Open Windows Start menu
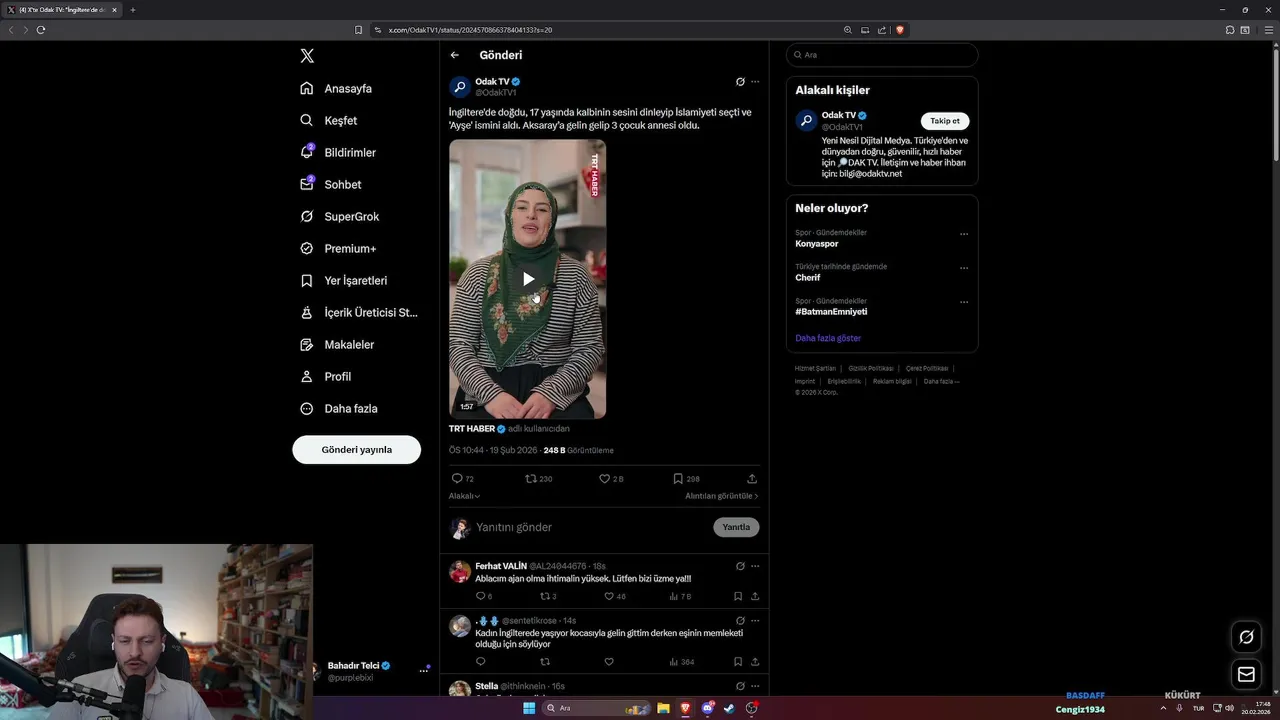 click(529, 708)
